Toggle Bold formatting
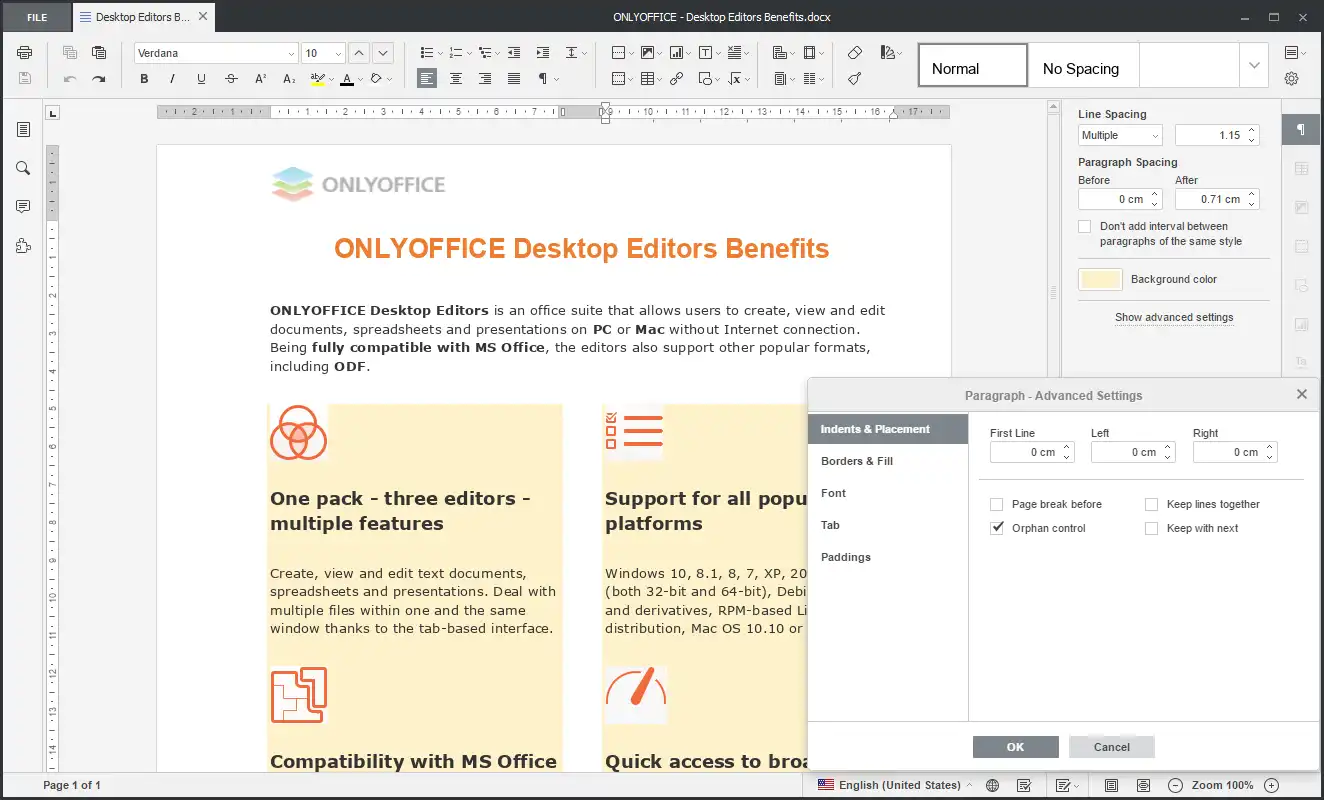Viewport: 1324px width, 800px height. (144, 79)
